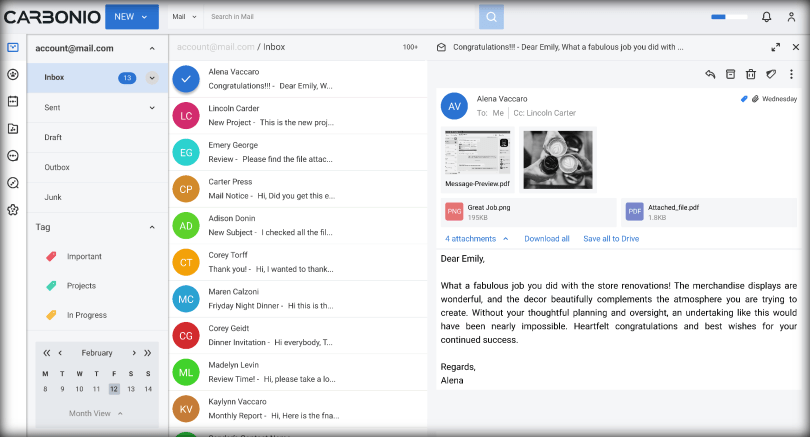This screenshot has width=810, height=437.
Task: Select Madelyn Levin email via ML avatar
Action: coord(186,372)
